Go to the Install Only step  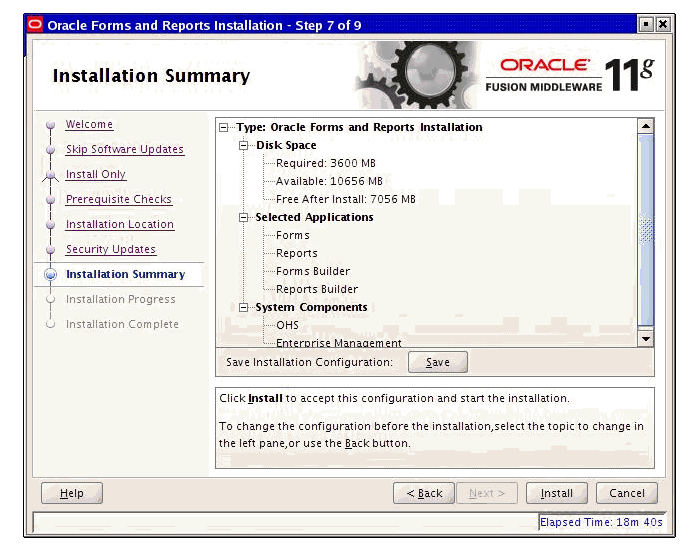tap(96, 174)
